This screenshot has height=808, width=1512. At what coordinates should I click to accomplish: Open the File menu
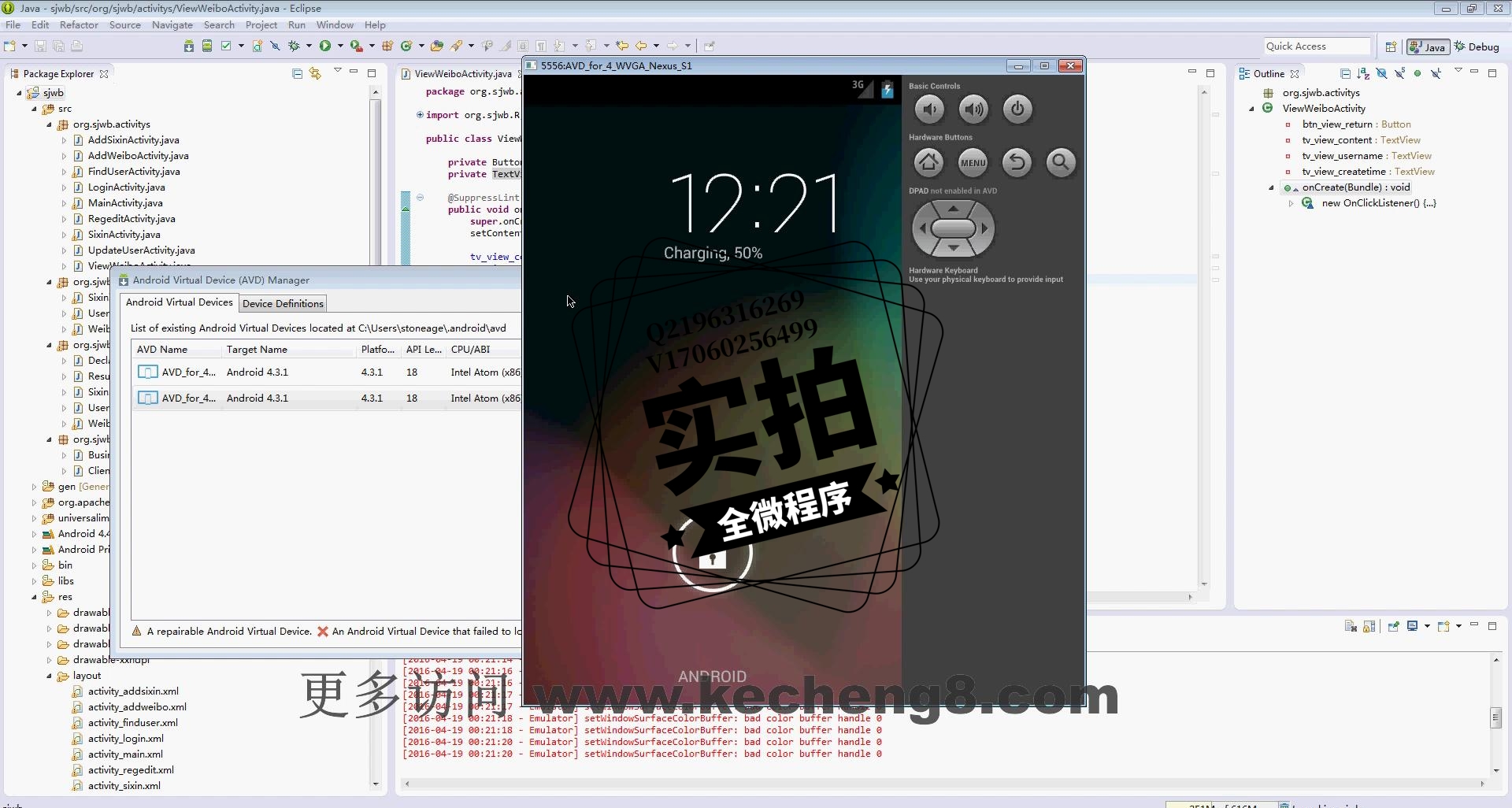tap(13, 25)
